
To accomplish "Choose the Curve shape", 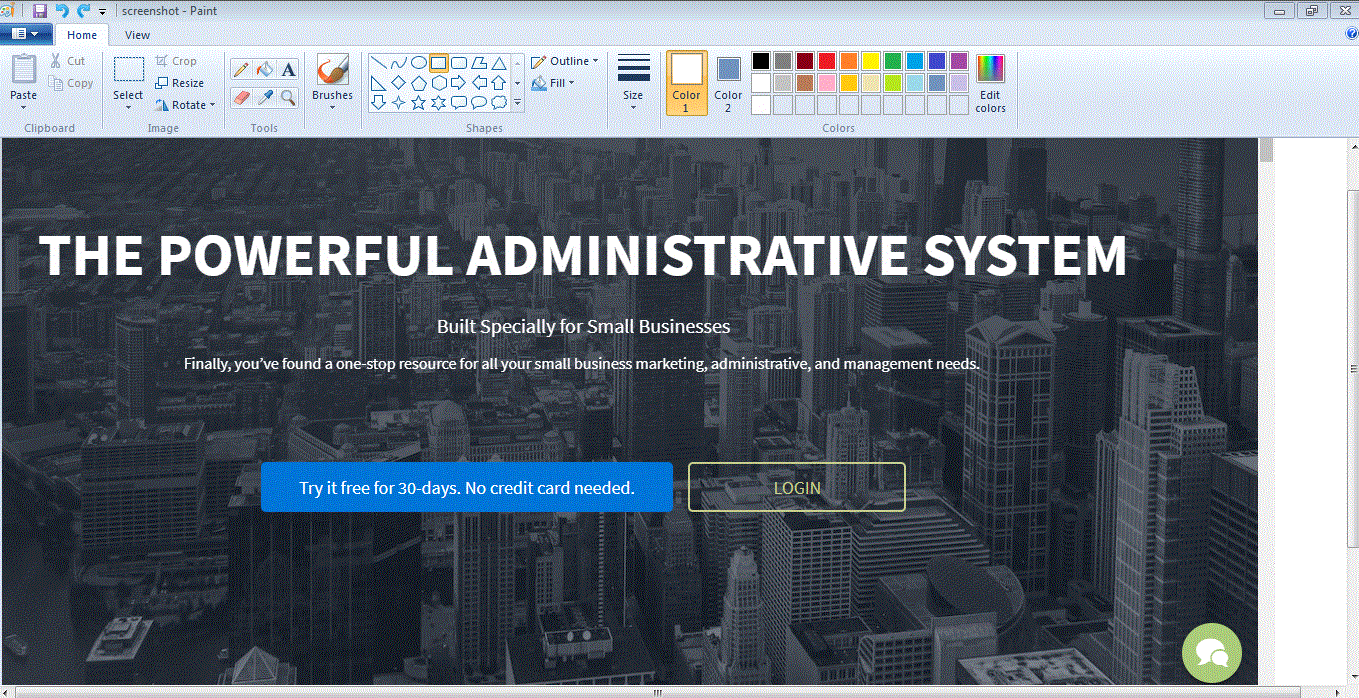I will click(399, 63).
